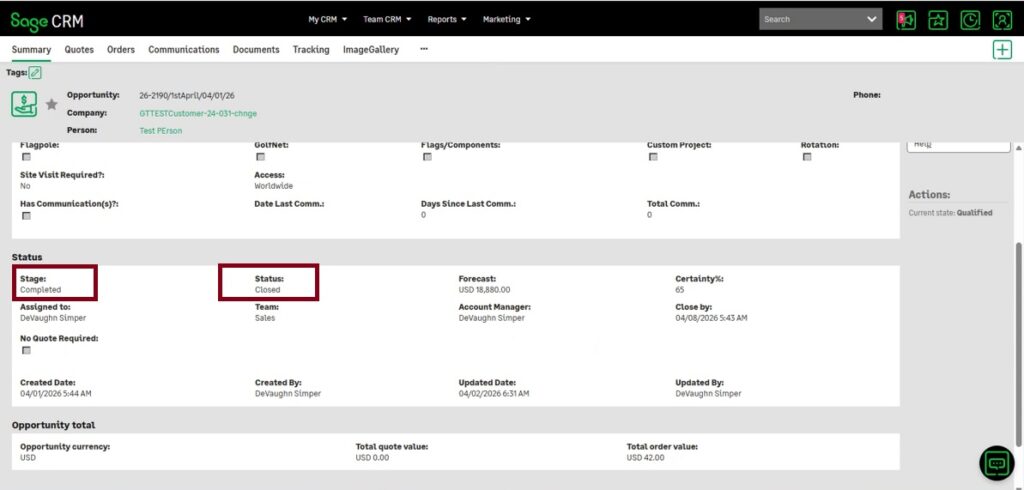Toggle the Has Communication(s) checkbox
The image size is (1024, 490).
click(x=26, y=215)
